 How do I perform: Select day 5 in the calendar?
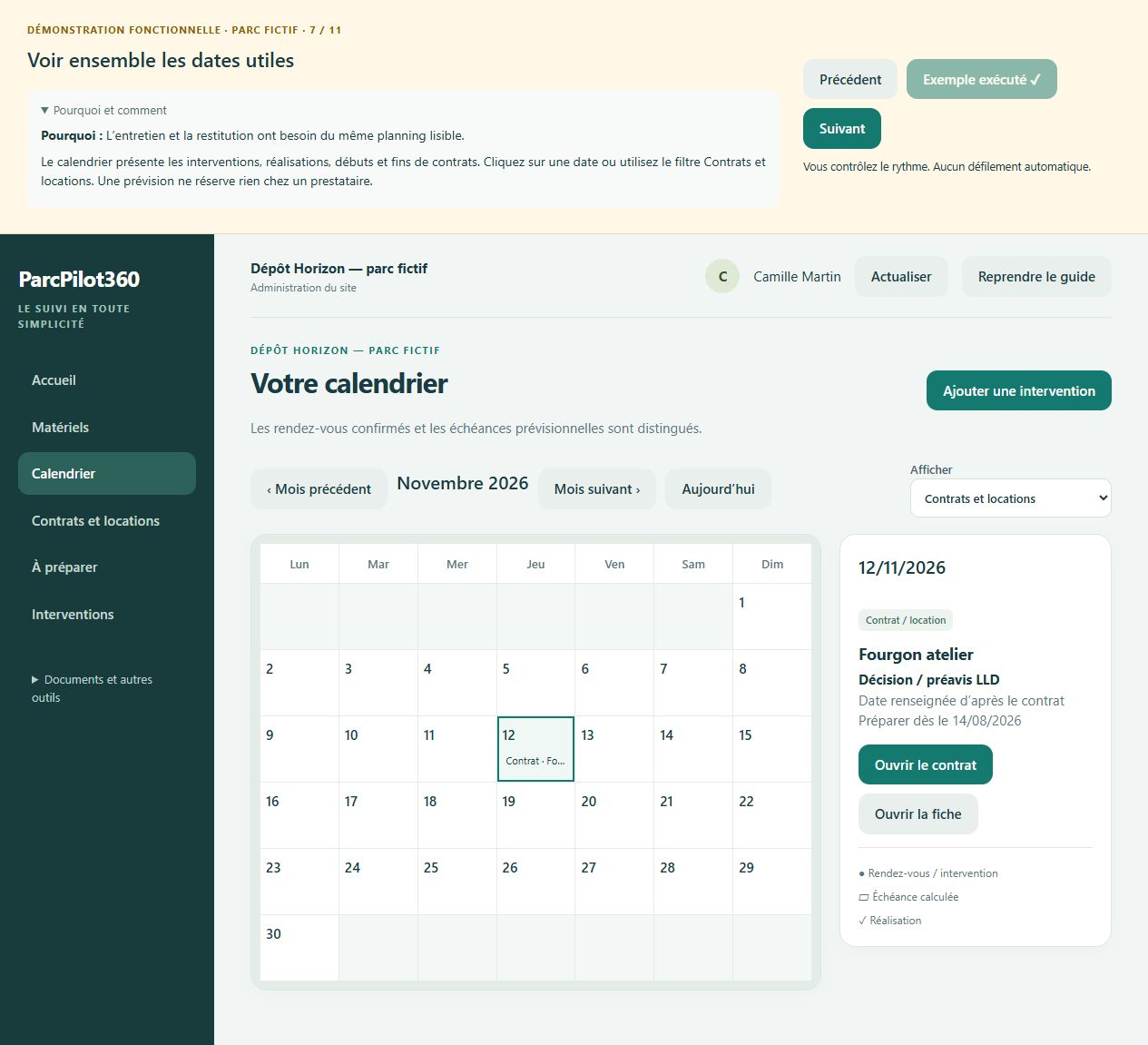[x=535, y=683]
